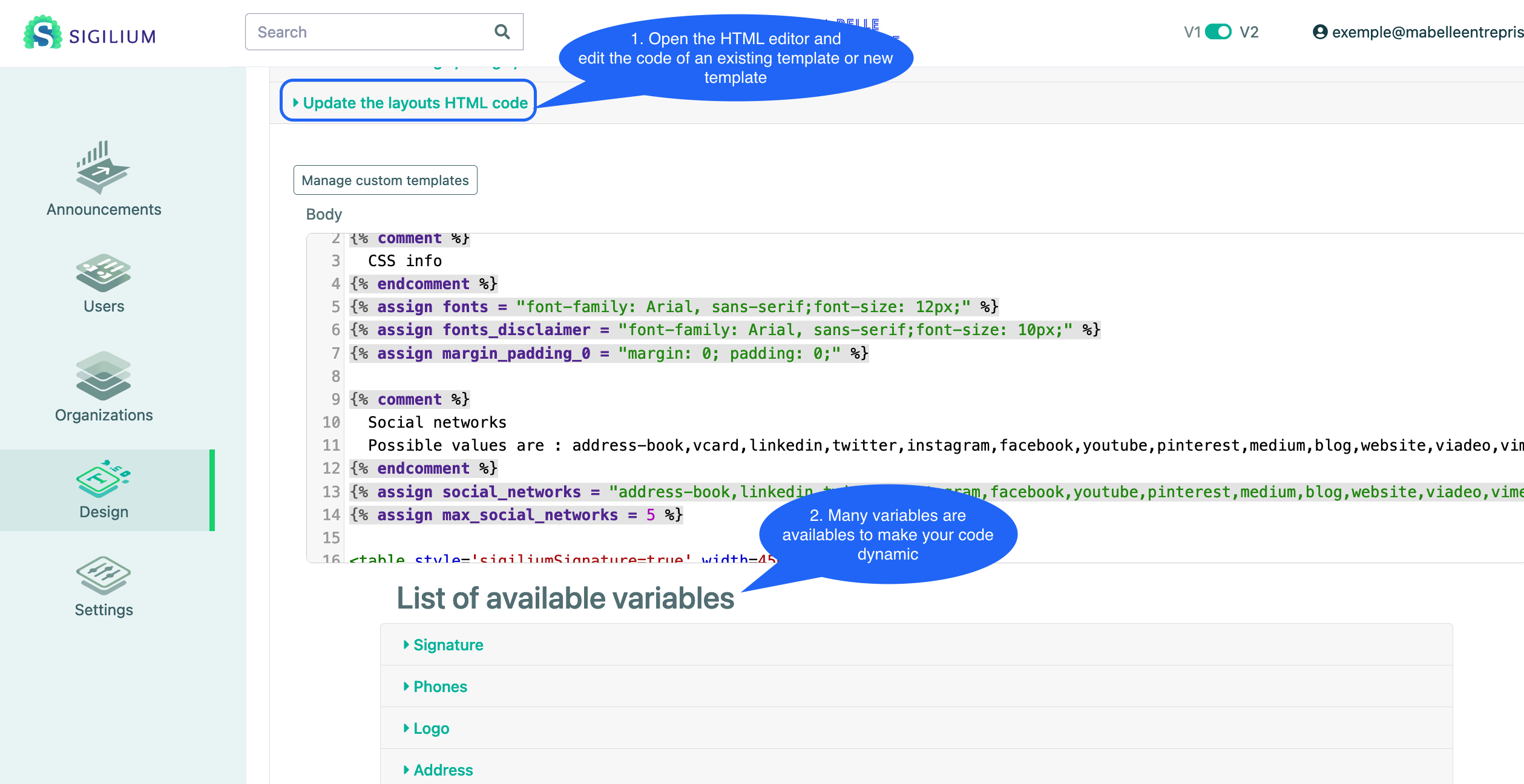The image size is (1524, 784).
Task: Open the Organizations sidebar icon
Action: [103, 375]
